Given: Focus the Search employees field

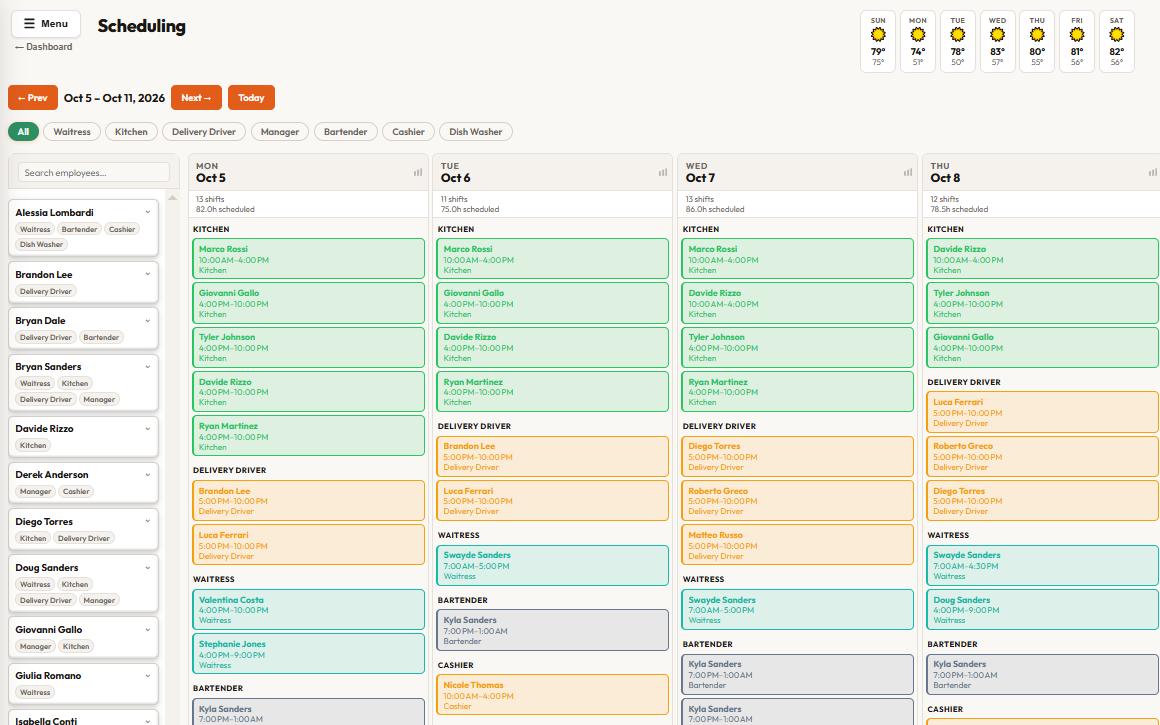Looking at the screenshot, I should click(94, 172).
